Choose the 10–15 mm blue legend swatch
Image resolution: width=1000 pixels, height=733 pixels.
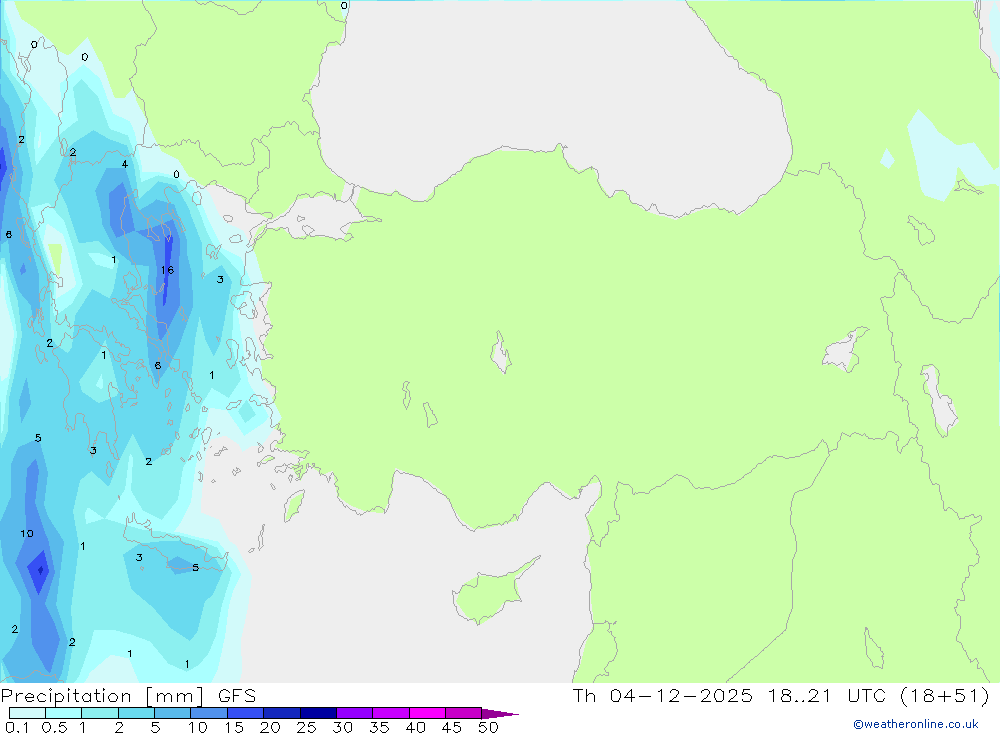coord(209,713)
